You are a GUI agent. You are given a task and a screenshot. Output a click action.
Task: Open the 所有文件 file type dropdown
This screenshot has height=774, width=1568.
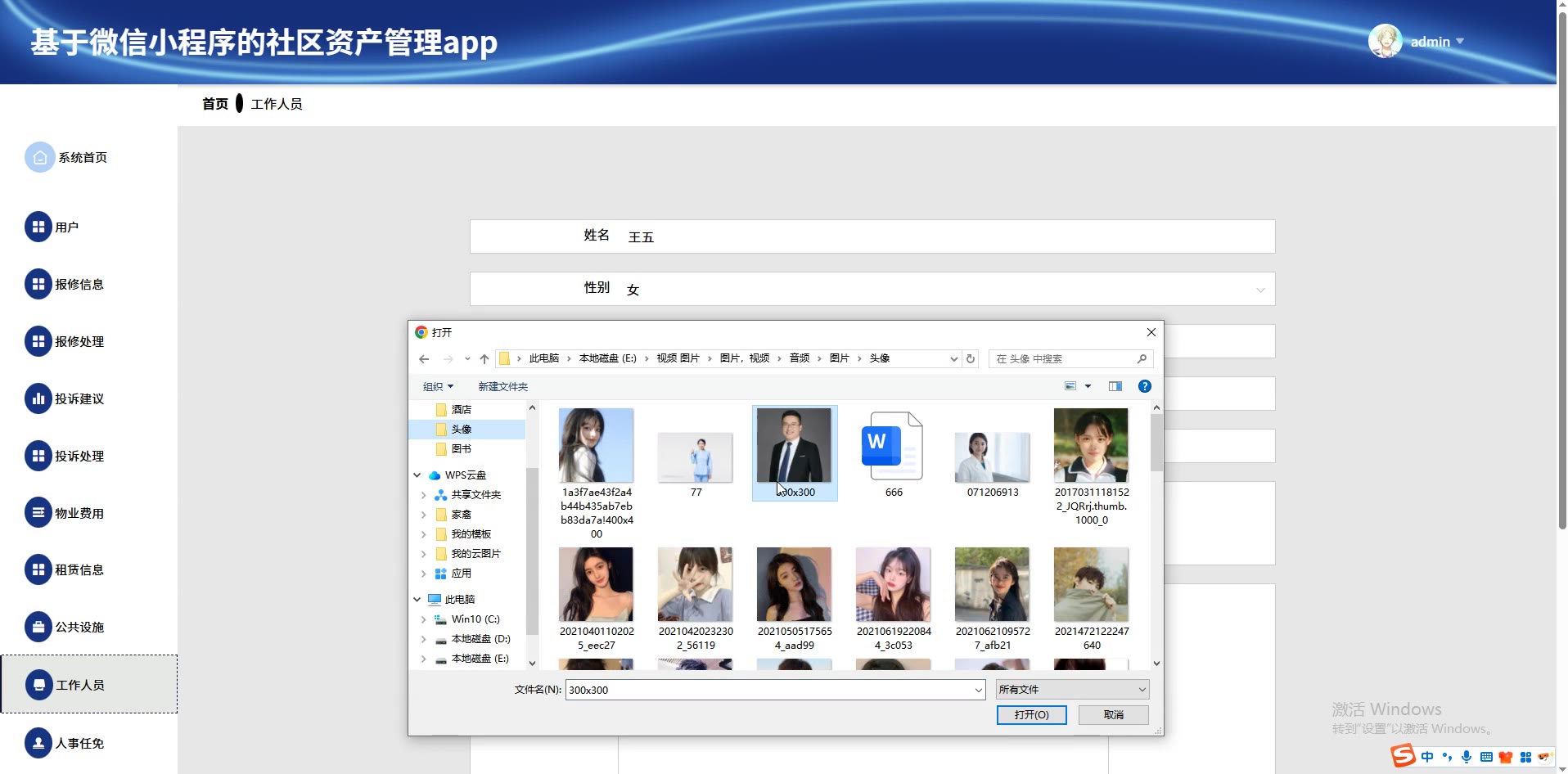click(1072, 690)
